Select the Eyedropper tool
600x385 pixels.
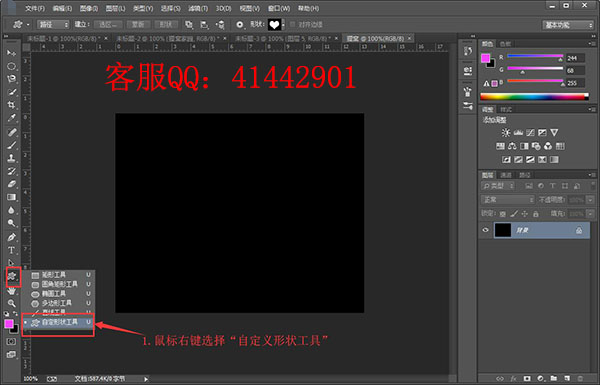pyautogui.click(x=11, y=118)
